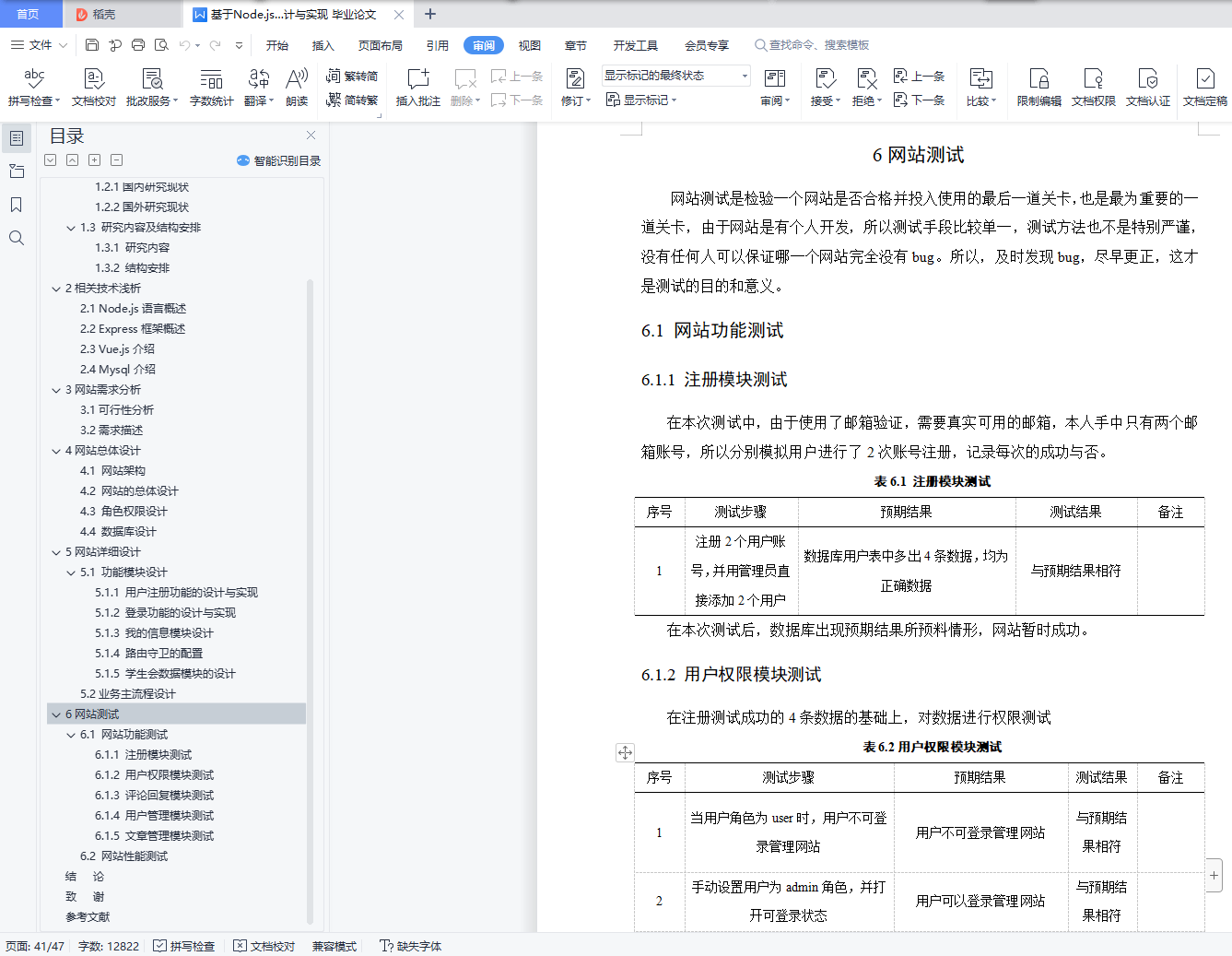This screenshot has height=956, width=1232.
Task: Collapse the 1.3 研究内容及结构安排 node
Action: 71,228
